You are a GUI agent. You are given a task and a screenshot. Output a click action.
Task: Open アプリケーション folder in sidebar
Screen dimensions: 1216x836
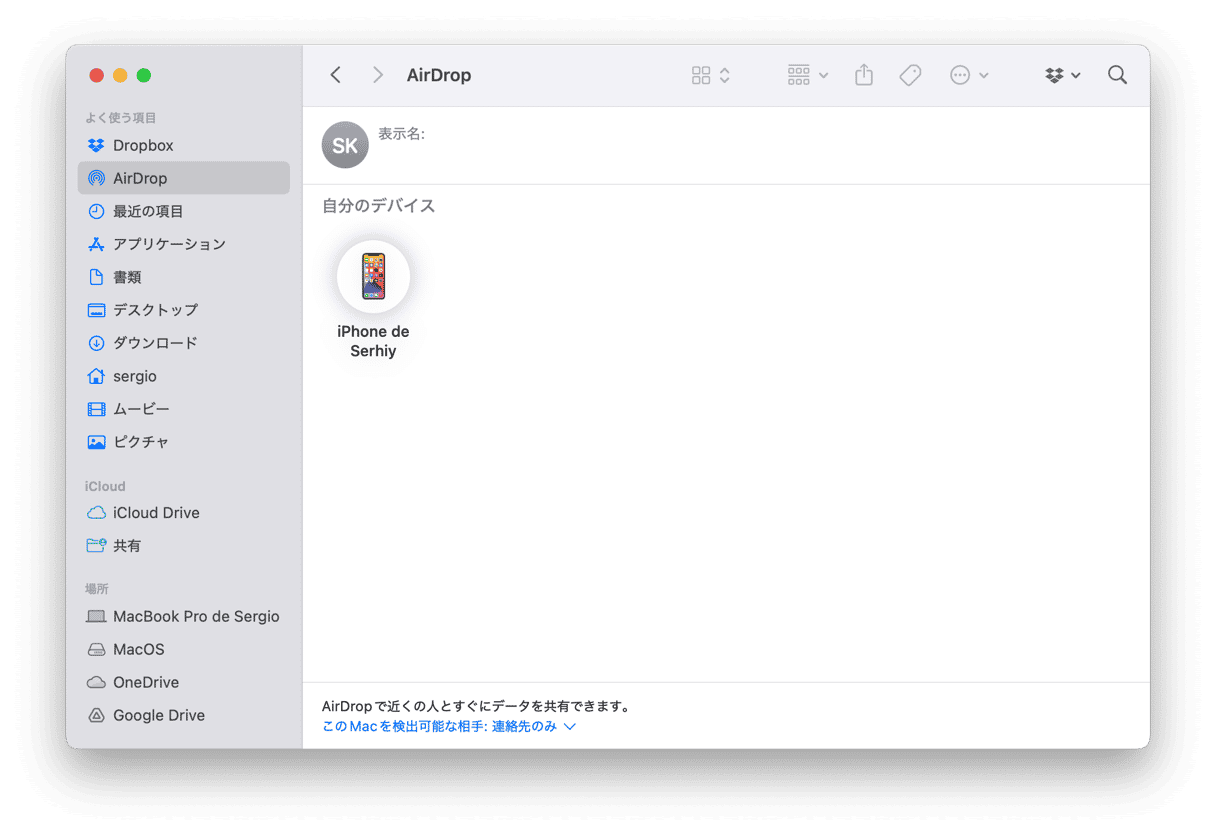(x=184, y=244)
